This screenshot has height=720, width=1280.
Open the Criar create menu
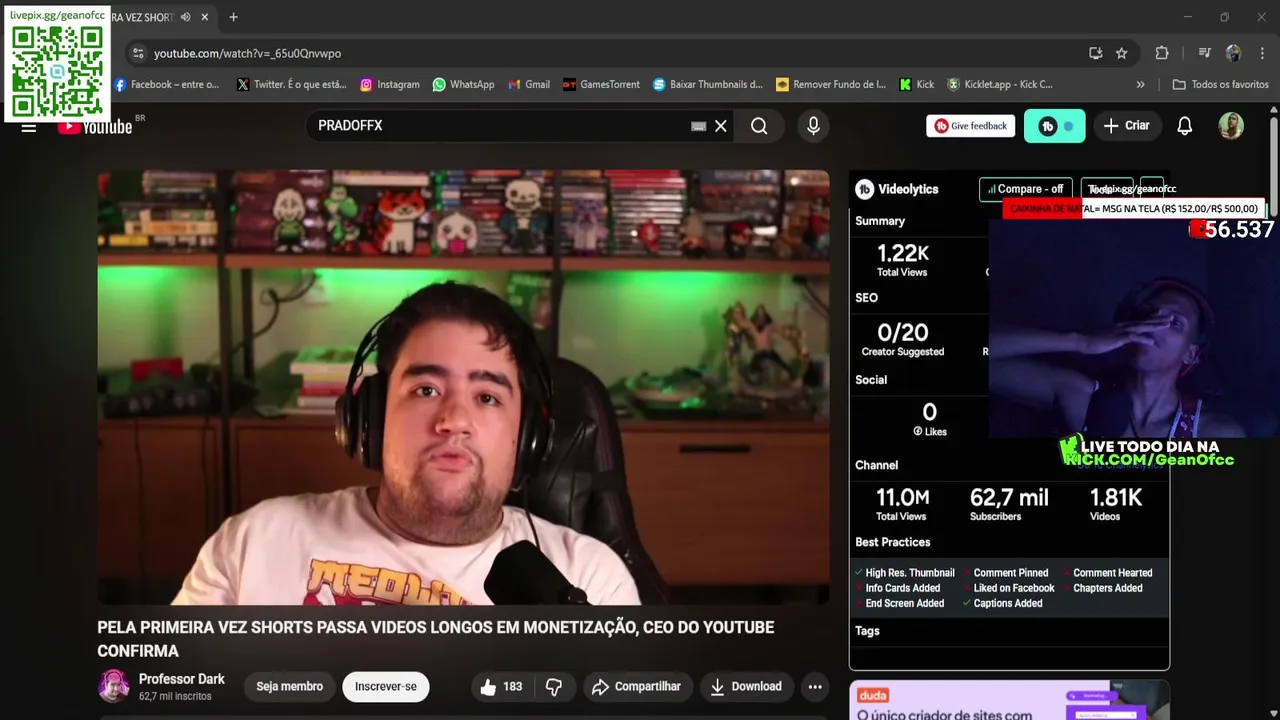[1126, 126]
